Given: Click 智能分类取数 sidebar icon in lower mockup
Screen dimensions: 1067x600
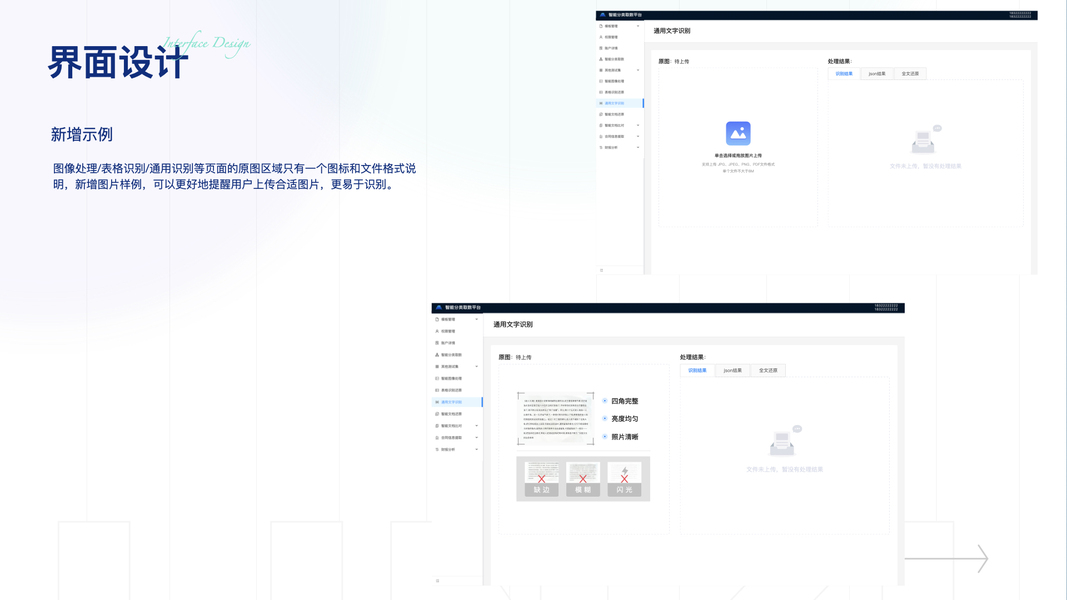Looking at the screenshot, I should tap(437, 354).
